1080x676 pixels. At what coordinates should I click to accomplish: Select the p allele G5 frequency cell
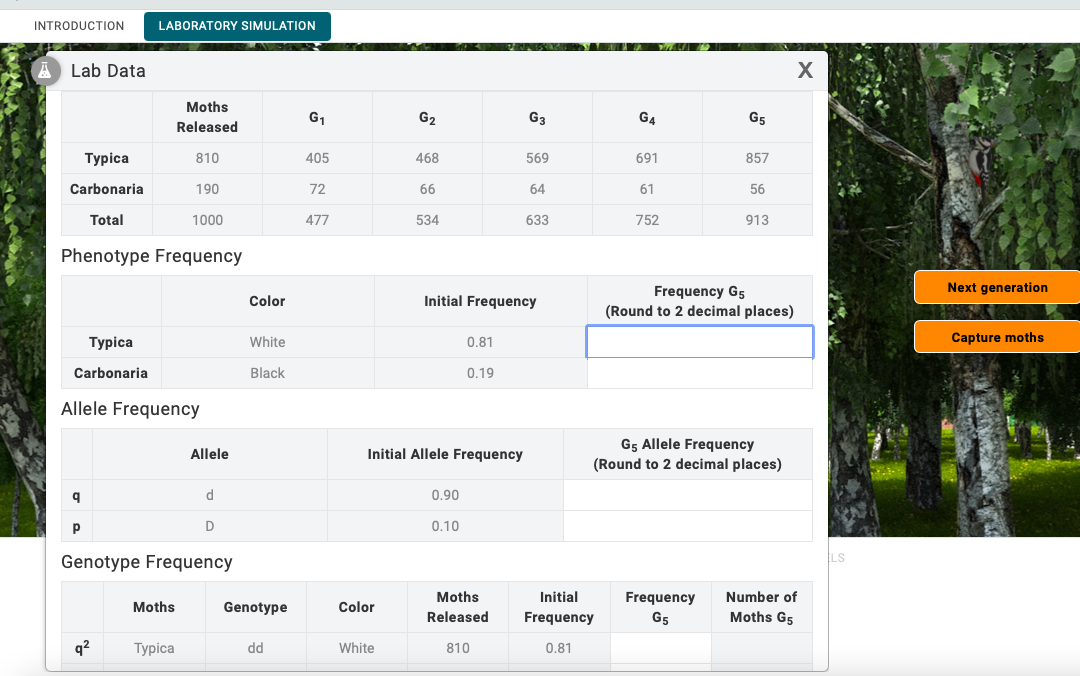point(687,526)
